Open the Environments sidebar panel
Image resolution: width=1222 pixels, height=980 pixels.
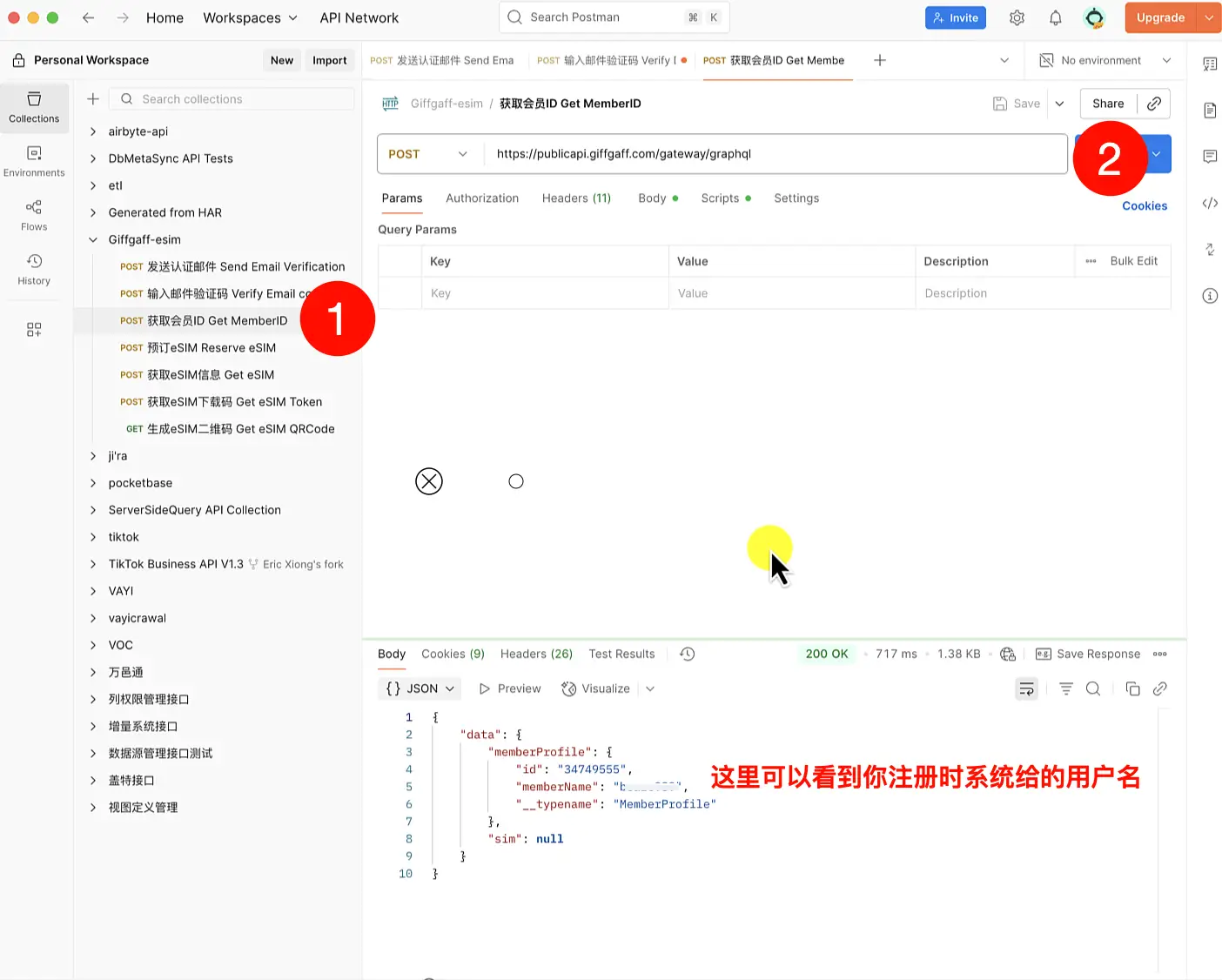pos(34,161)
